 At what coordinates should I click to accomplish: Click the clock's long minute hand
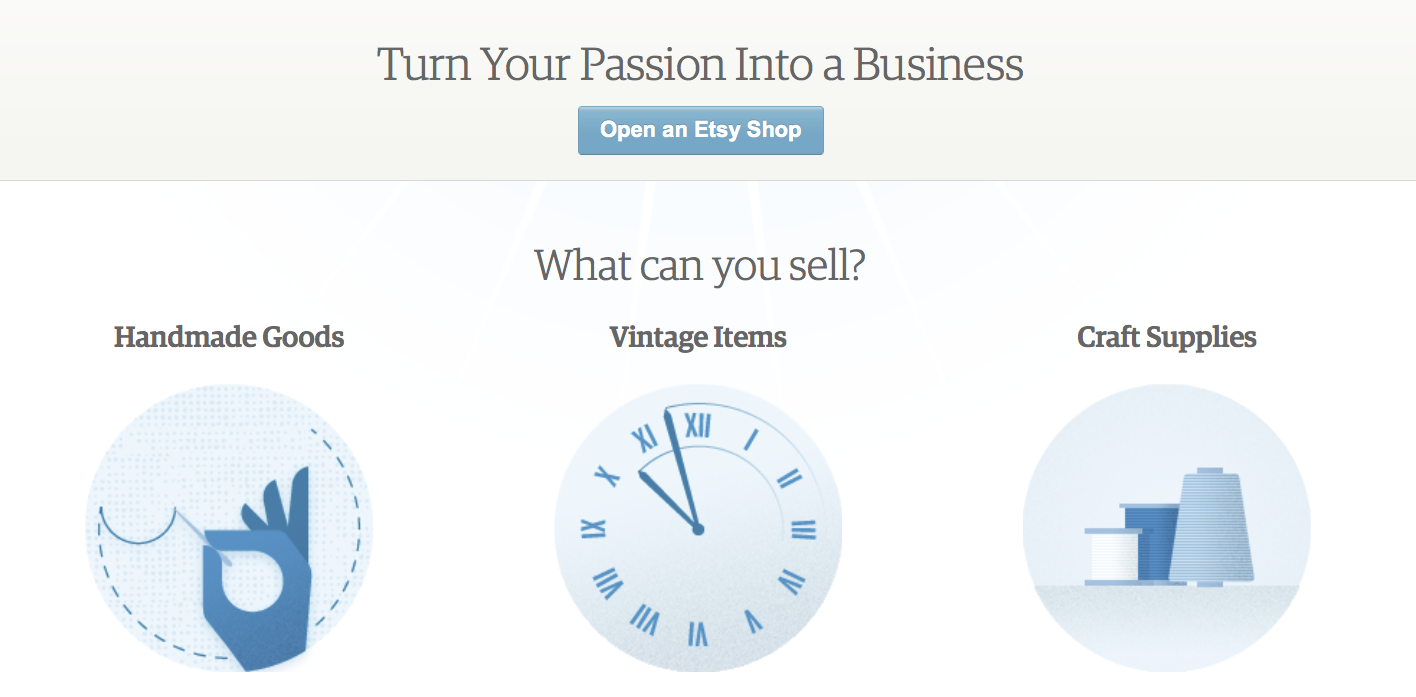681,468
